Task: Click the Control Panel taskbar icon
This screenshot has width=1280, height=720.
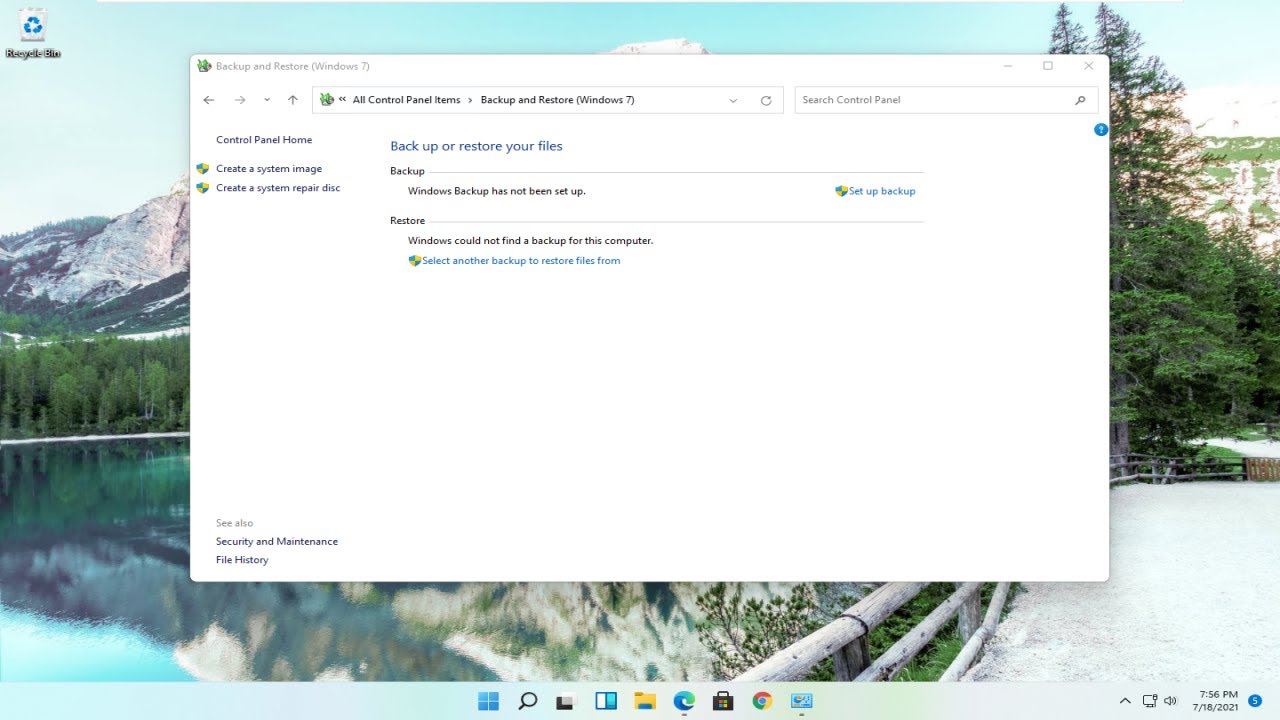Action: click(802, 701)
